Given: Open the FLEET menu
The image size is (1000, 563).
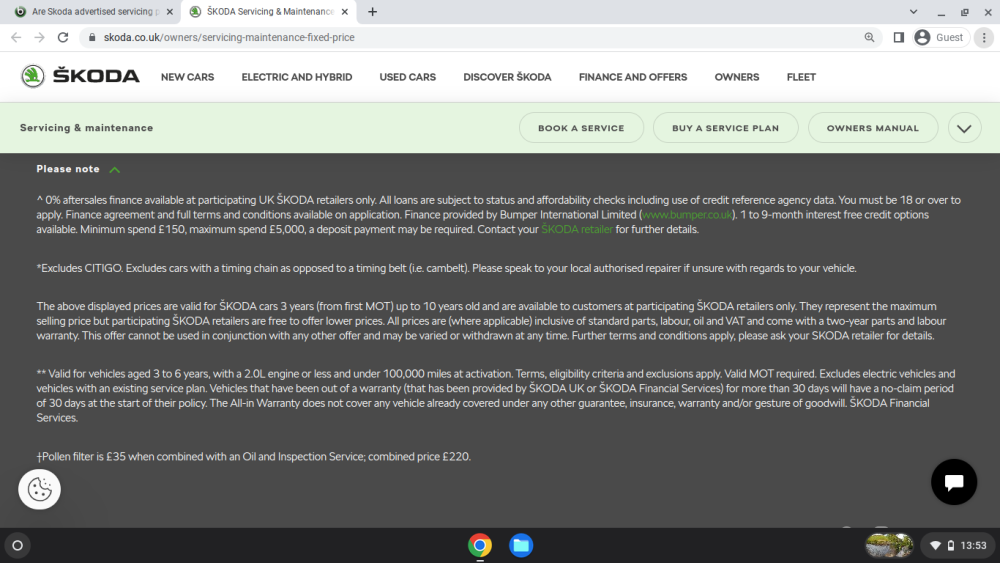Looking at the screenshot, I should coord(801,77).
